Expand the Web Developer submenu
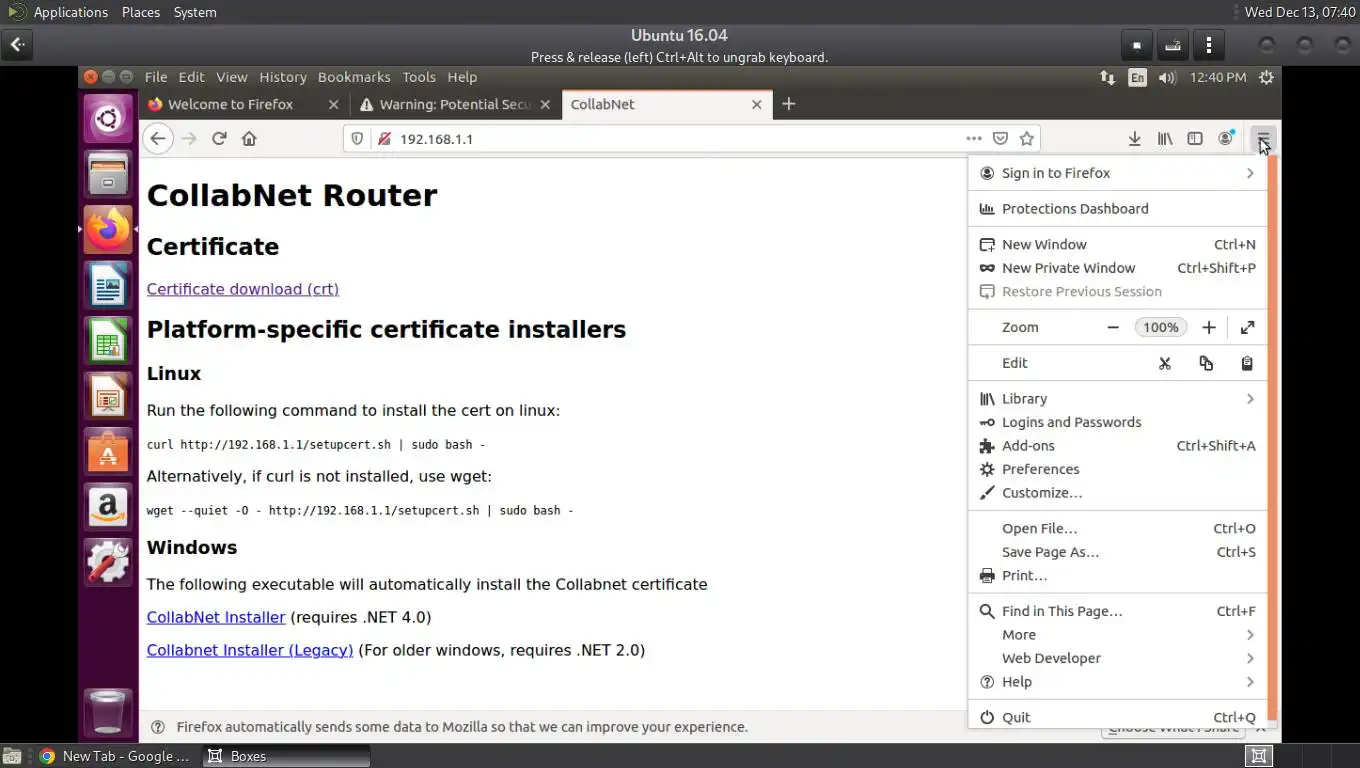Image resolution: width=1360 pixels, height=768 pixels. [x=1117, y=658]
